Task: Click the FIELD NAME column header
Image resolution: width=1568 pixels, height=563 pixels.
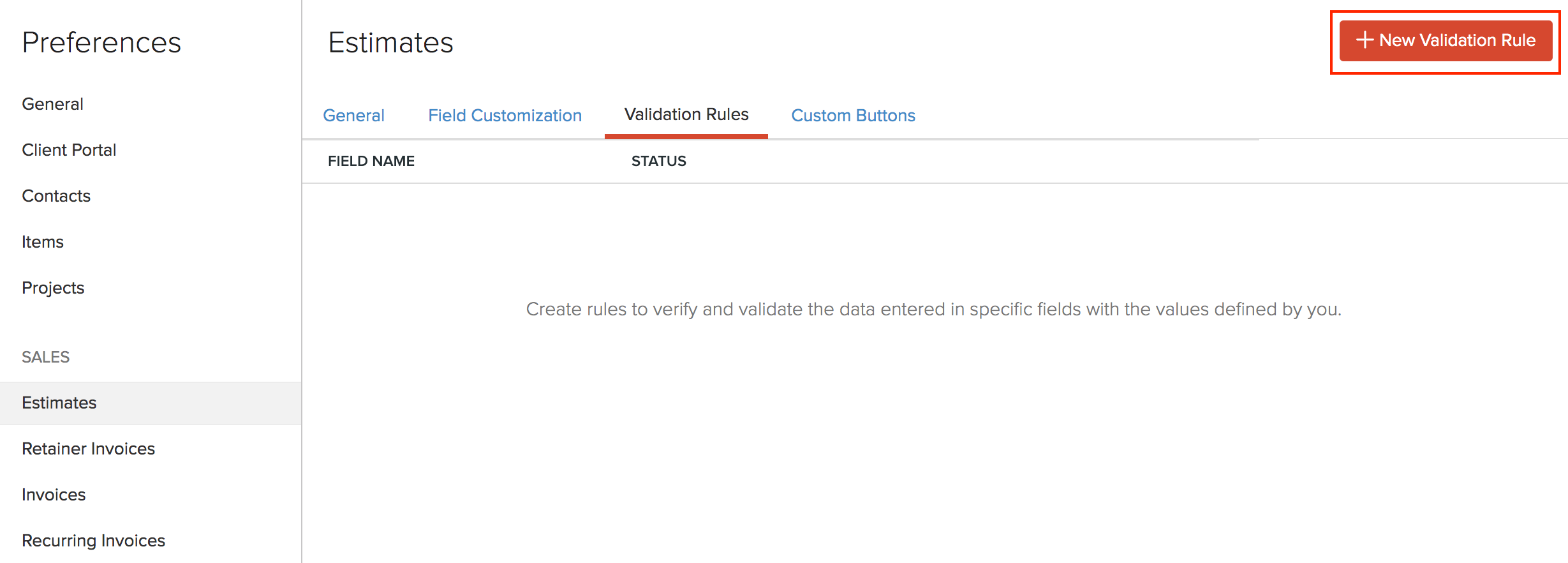Action: pyautogui.click(x=371, y=161)
